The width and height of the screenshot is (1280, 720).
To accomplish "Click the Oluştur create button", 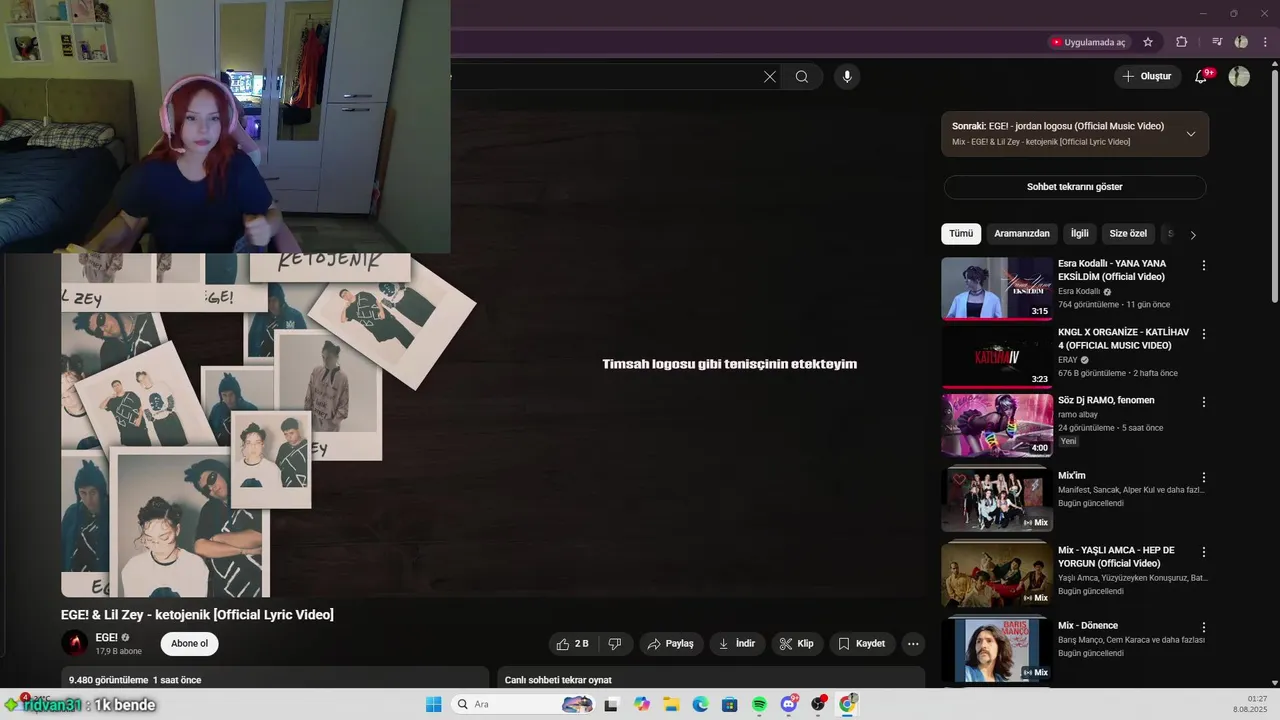I will pos(1148,77).
